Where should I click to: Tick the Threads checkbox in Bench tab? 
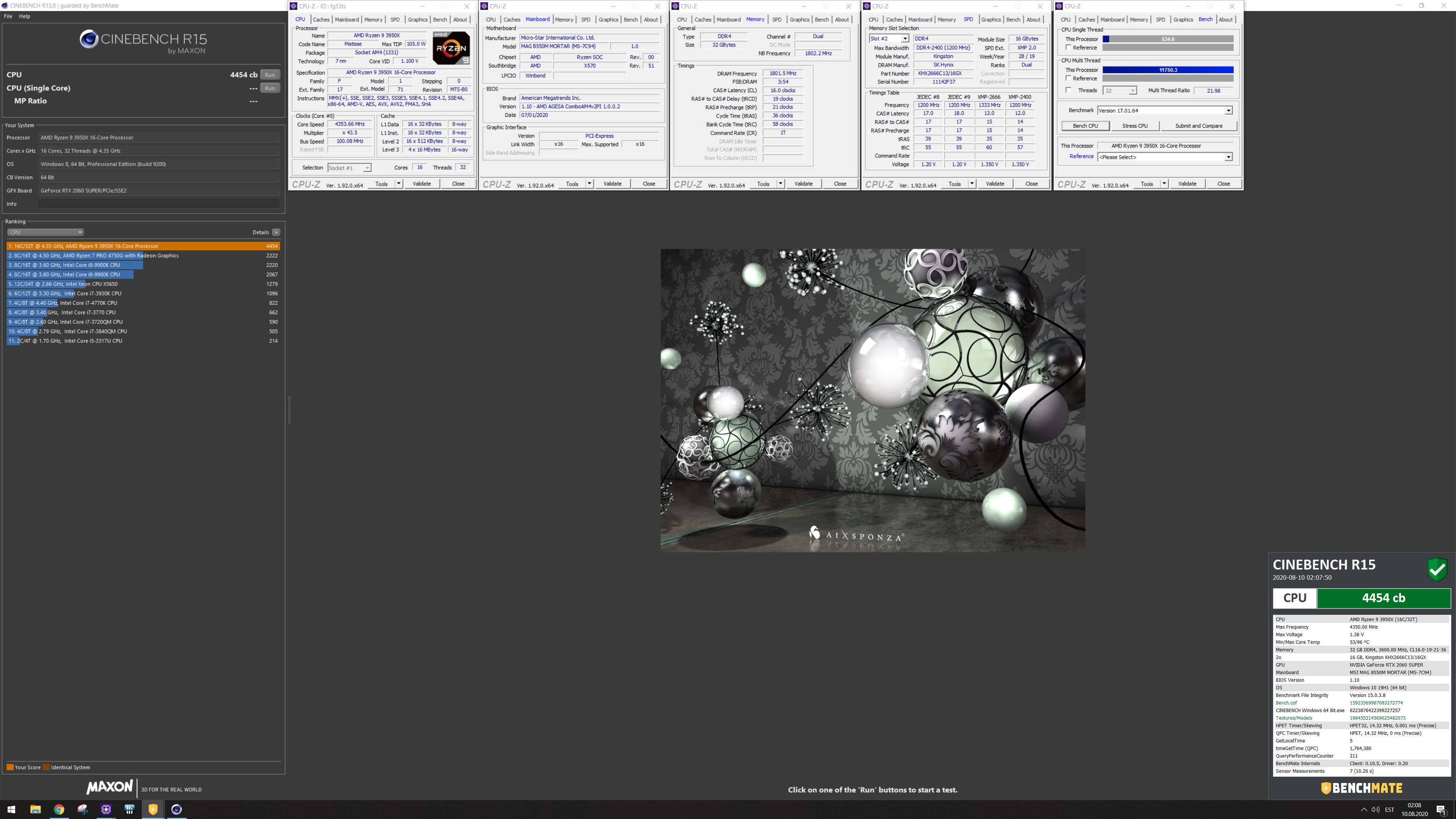(1068, 90)
